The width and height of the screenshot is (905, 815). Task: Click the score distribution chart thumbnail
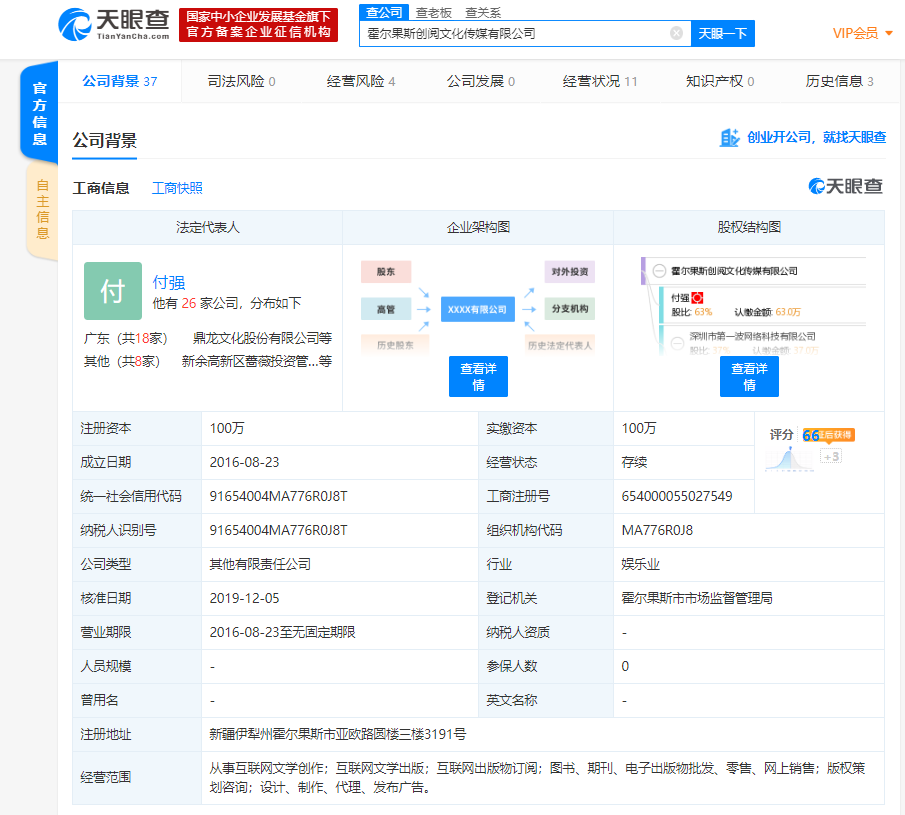coord(789,459)
